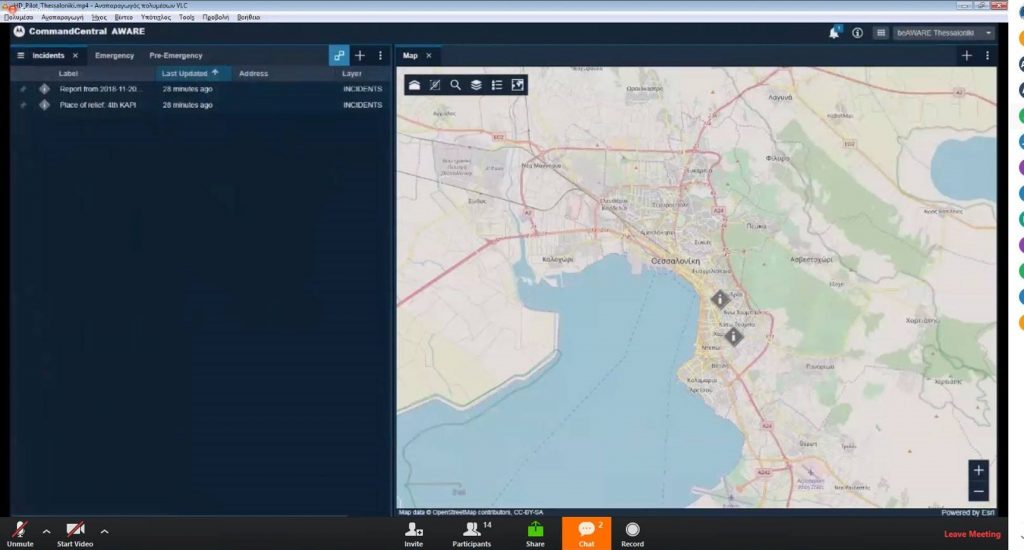
Task: Open the VLC Βοήθεια menu
Action: pyautogui.click(x=248, y=17)
